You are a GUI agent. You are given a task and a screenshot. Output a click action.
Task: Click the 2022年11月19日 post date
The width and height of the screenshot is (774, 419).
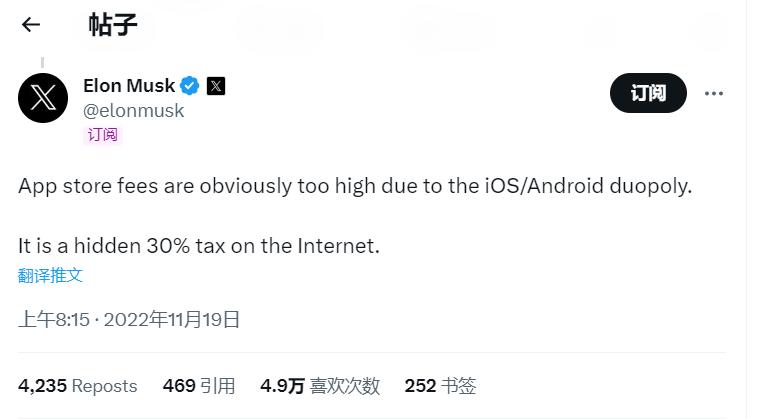tap(172, 320)
